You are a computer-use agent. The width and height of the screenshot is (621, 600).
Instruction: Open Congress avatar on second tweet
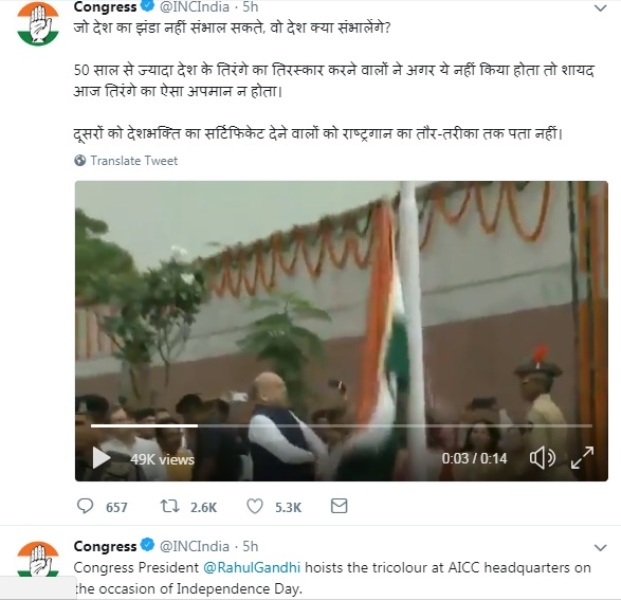[38, 559]
